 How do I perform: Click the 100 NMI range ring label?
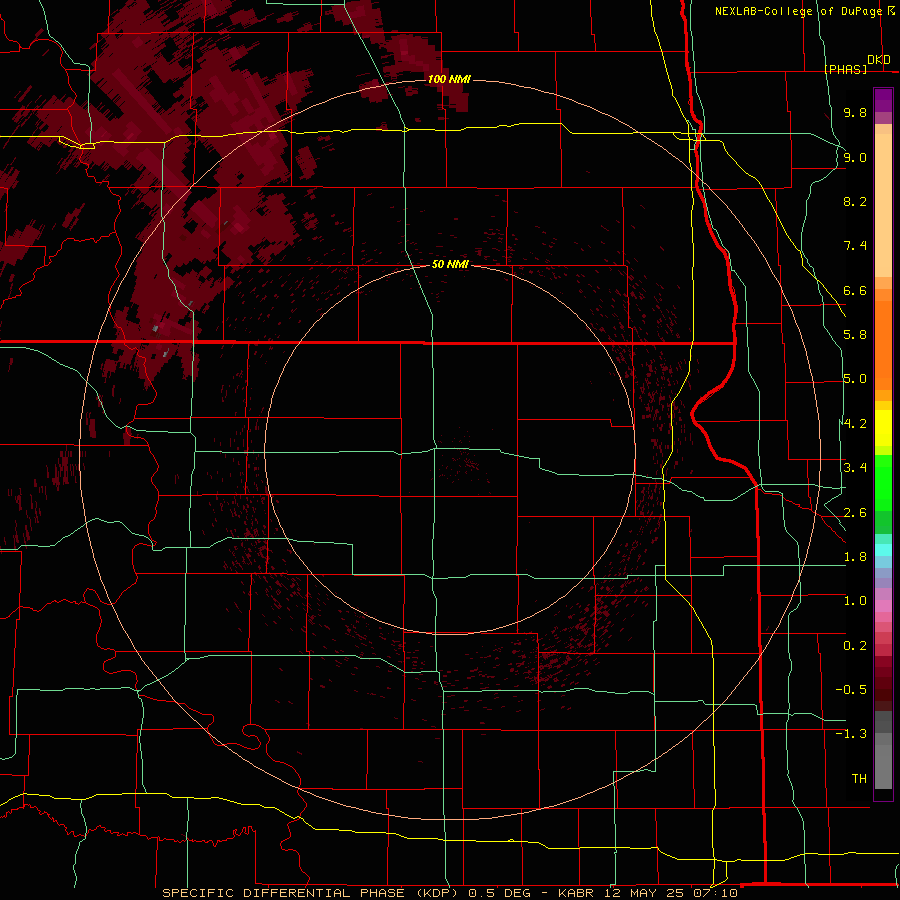449,79
